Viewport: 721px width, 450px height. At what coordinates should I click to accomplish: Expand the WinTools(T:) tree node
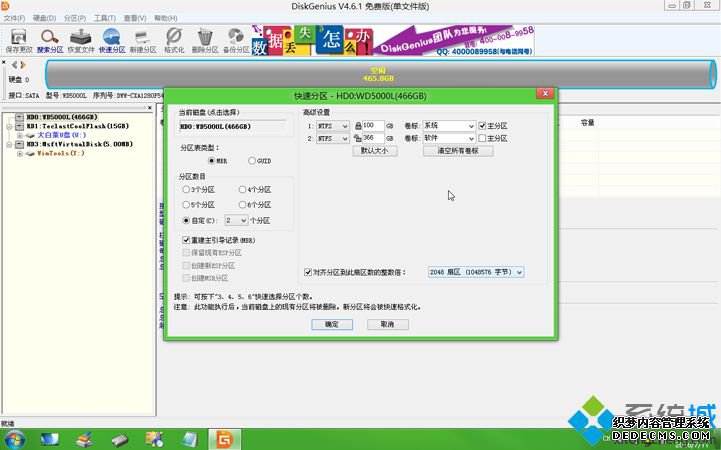coord(20,154)
